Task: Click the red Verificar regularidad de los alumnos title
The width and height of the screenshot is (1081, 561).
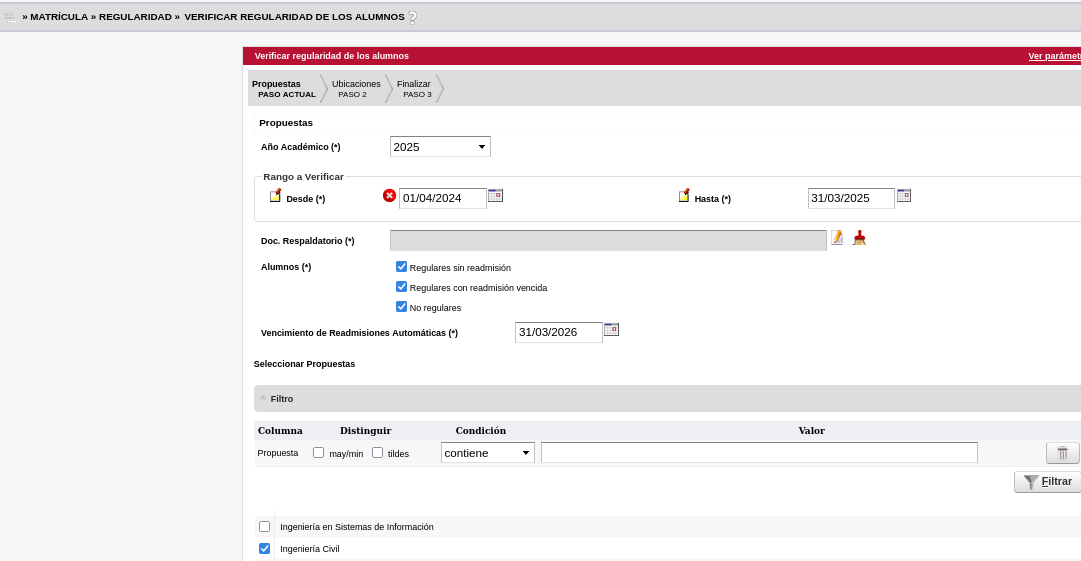Action: [x=332, y=56]
